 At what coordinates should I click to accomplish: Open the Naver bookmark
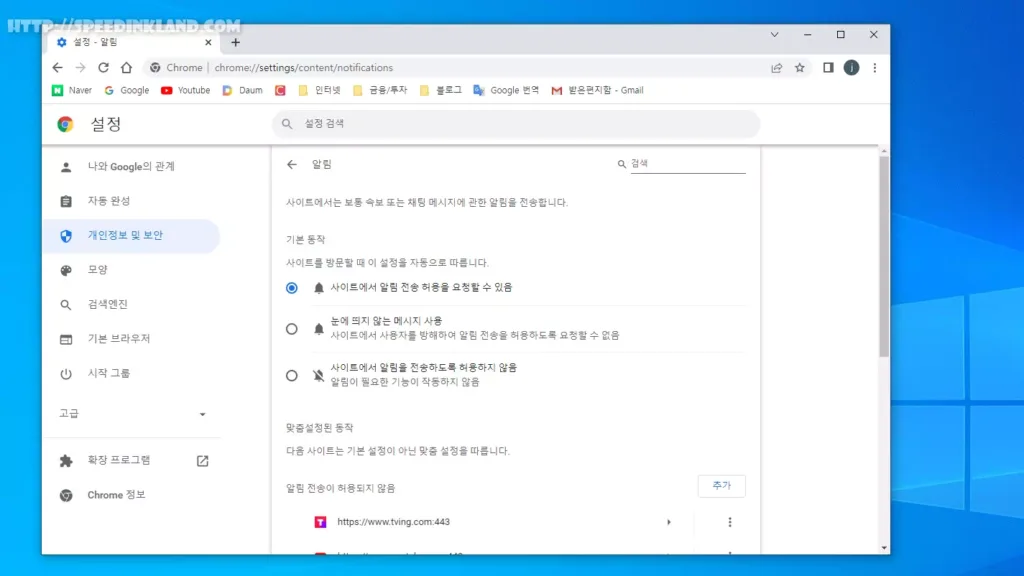(x=72, y=90)
